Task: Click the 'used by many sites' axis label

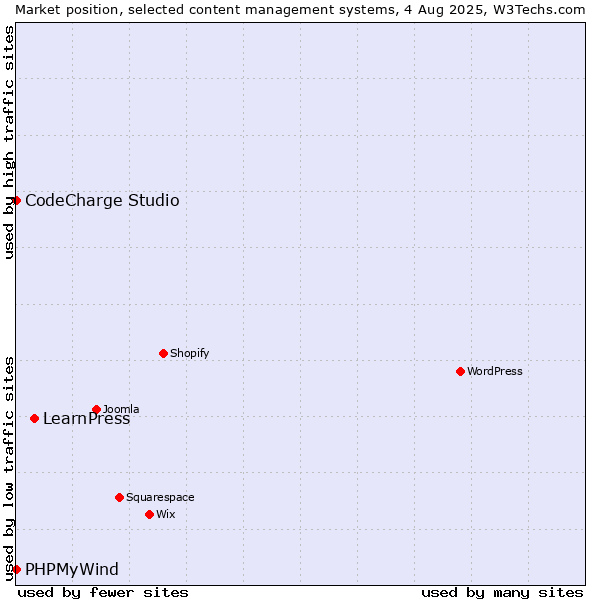Action: pos(502,593)
